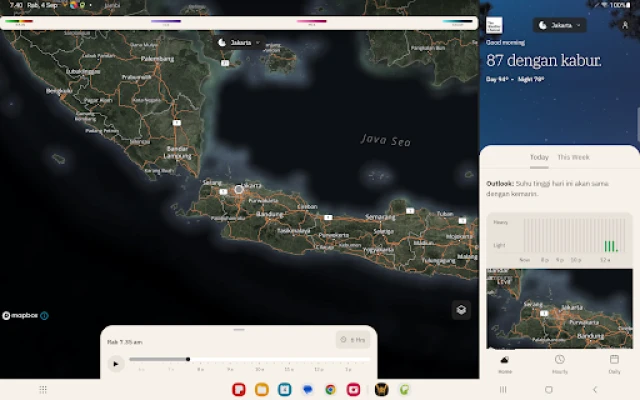Launch Chrome from the taskbar

pos(330,389)
